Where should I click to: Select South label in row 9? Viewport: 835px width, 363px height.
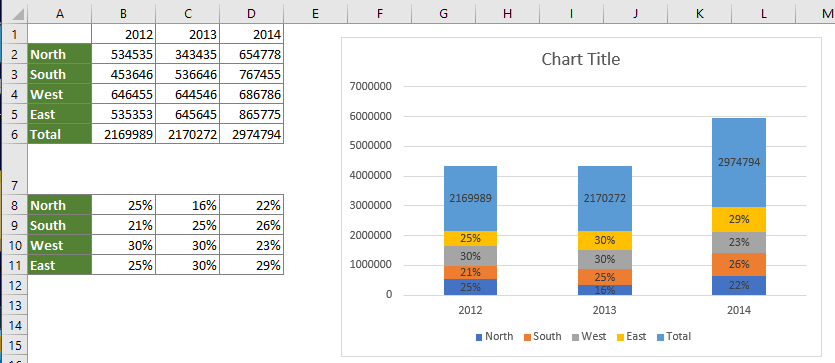[60, 225]
